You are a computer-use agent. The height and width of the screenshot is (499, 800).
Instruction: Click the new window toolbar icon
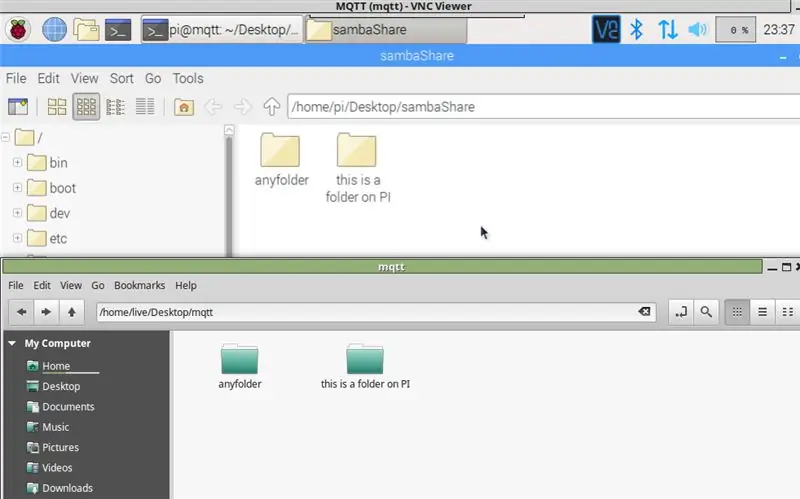pos(18,107)
